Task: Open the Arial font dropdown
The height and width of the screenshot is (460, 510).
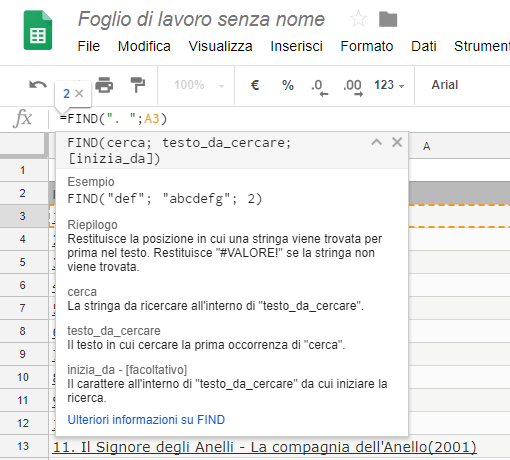Action: coord(445,85)
